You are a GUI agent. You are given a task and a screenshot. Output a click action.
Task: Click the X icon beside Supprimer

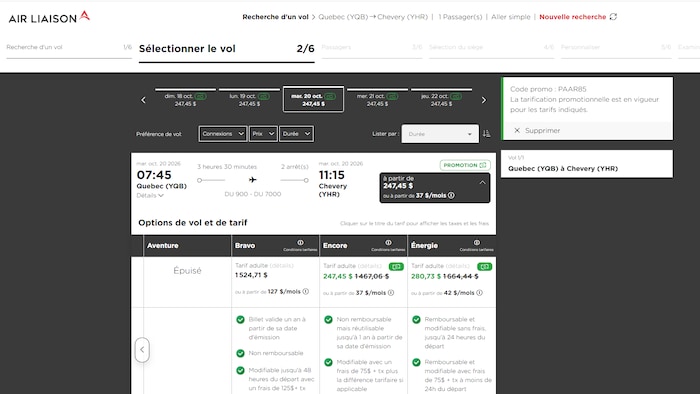click(x=517, y=130)
